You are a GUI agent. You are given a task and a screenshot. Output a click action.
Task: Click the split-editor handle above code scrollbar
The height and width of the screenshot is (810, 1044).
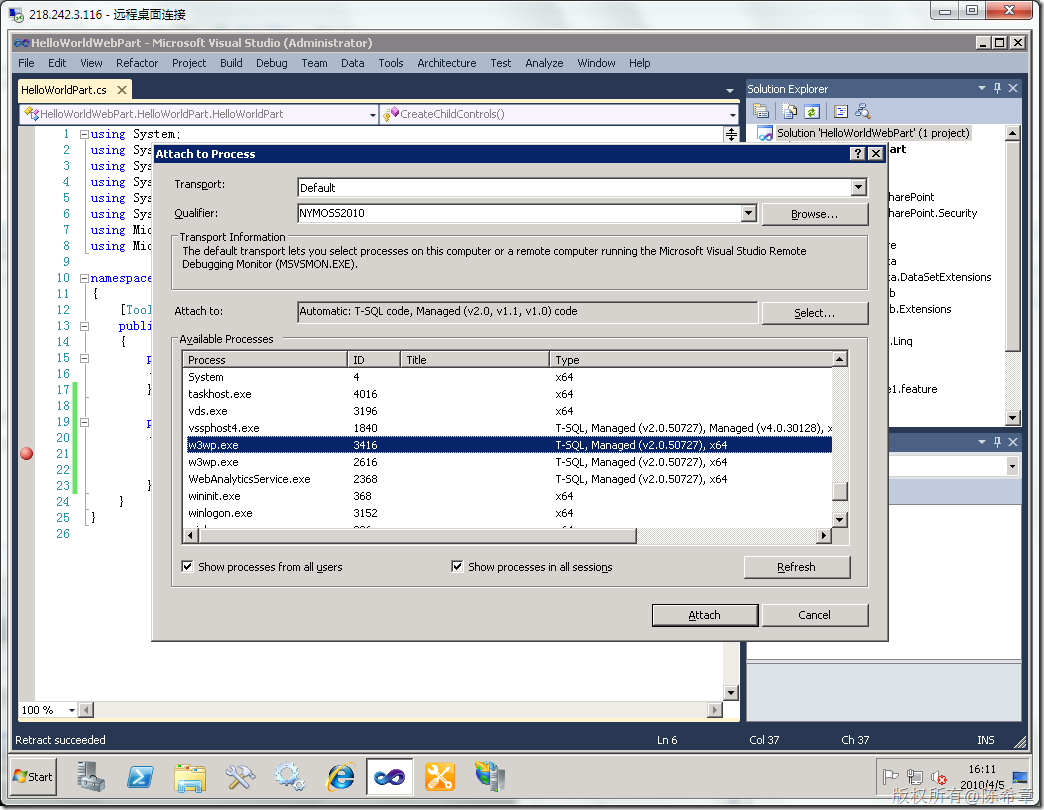(731, 134)
